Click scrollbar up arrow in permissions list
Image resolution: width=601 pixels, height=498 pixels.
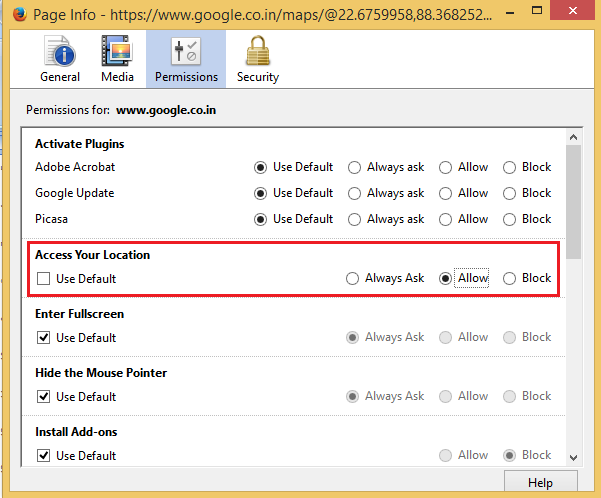[573, 137]
